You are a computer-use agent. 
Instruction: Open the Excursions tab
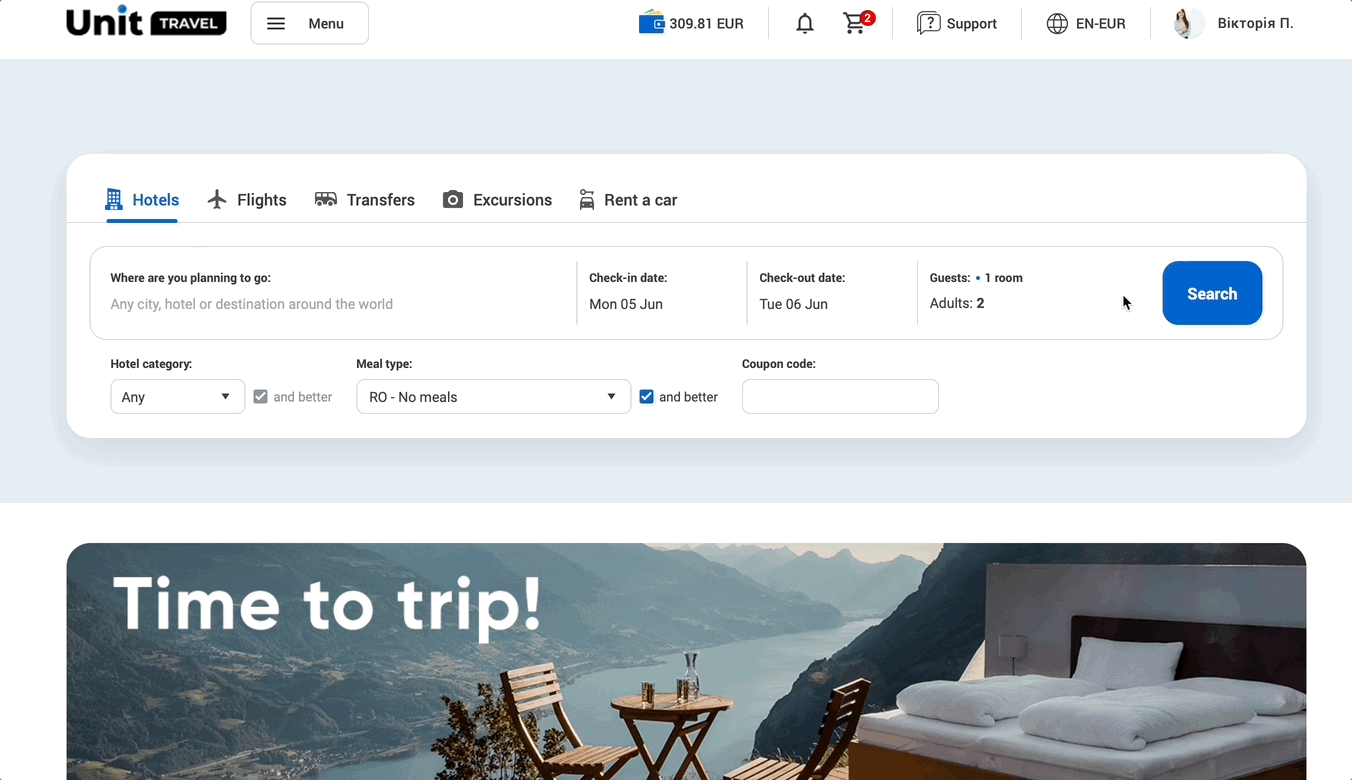pos(497,200)
